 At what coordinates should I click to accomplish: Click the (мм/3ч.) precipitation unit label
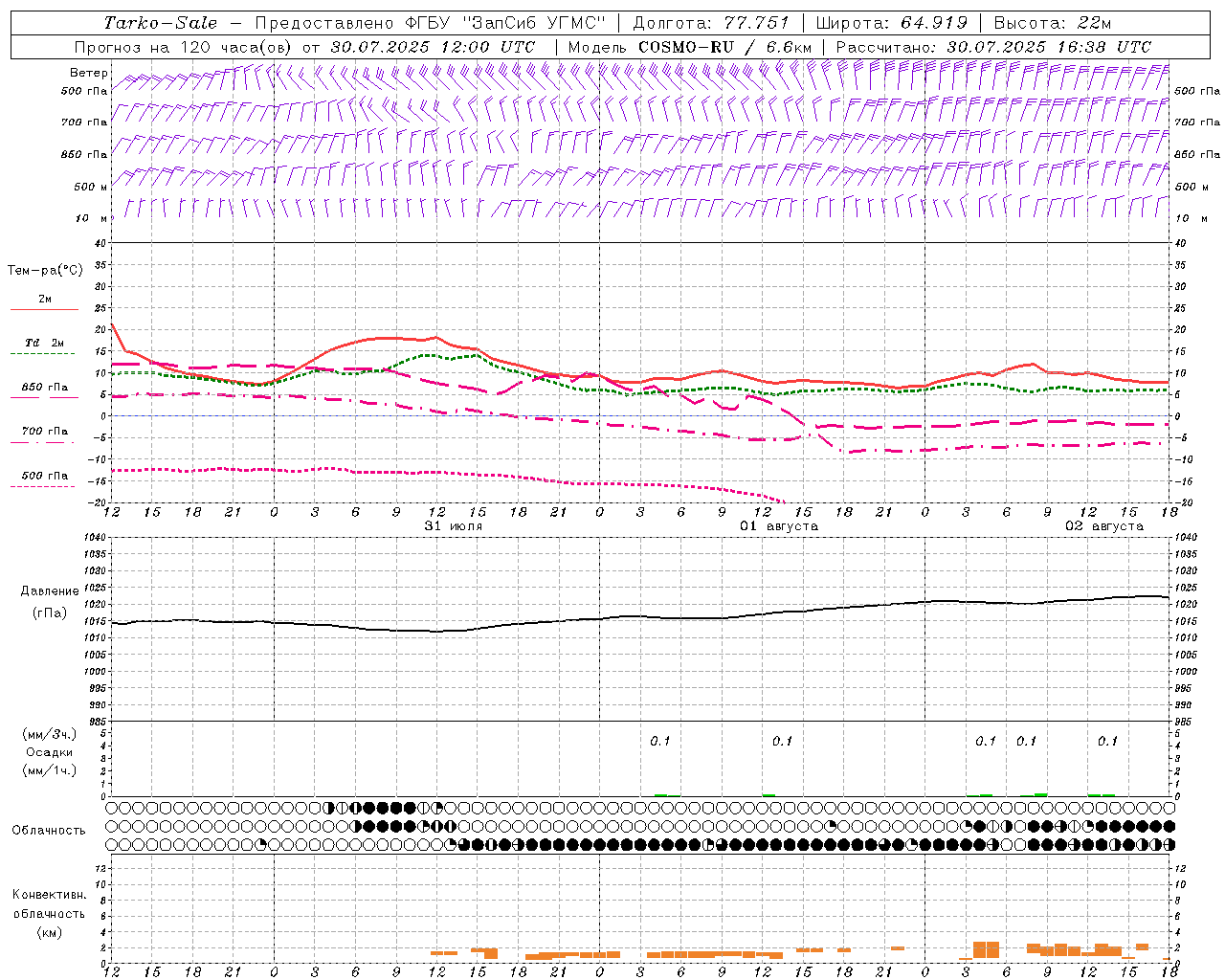coord(50,734)
